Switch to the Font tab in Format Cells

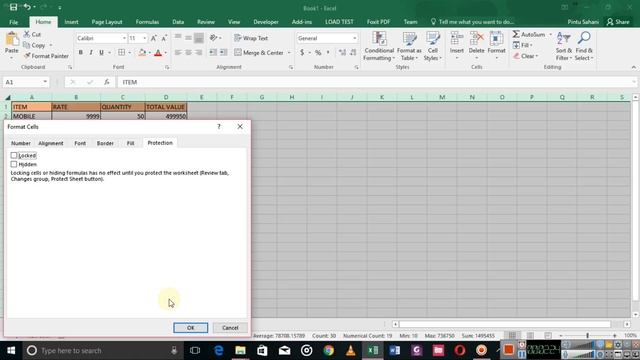[80, 143]
